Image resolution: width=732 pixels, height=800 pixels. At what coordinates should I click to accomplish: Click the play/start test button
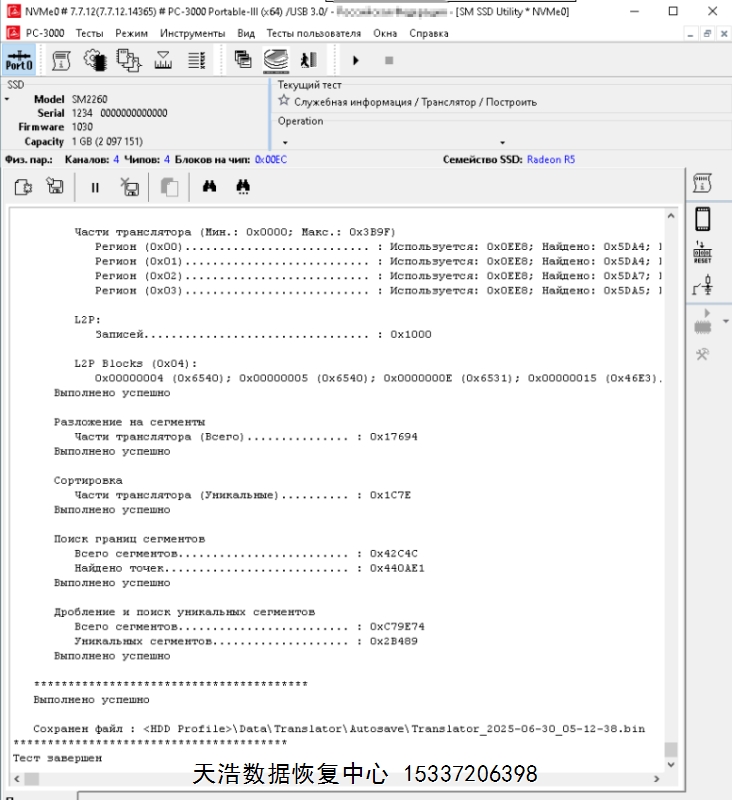point(356,60)
